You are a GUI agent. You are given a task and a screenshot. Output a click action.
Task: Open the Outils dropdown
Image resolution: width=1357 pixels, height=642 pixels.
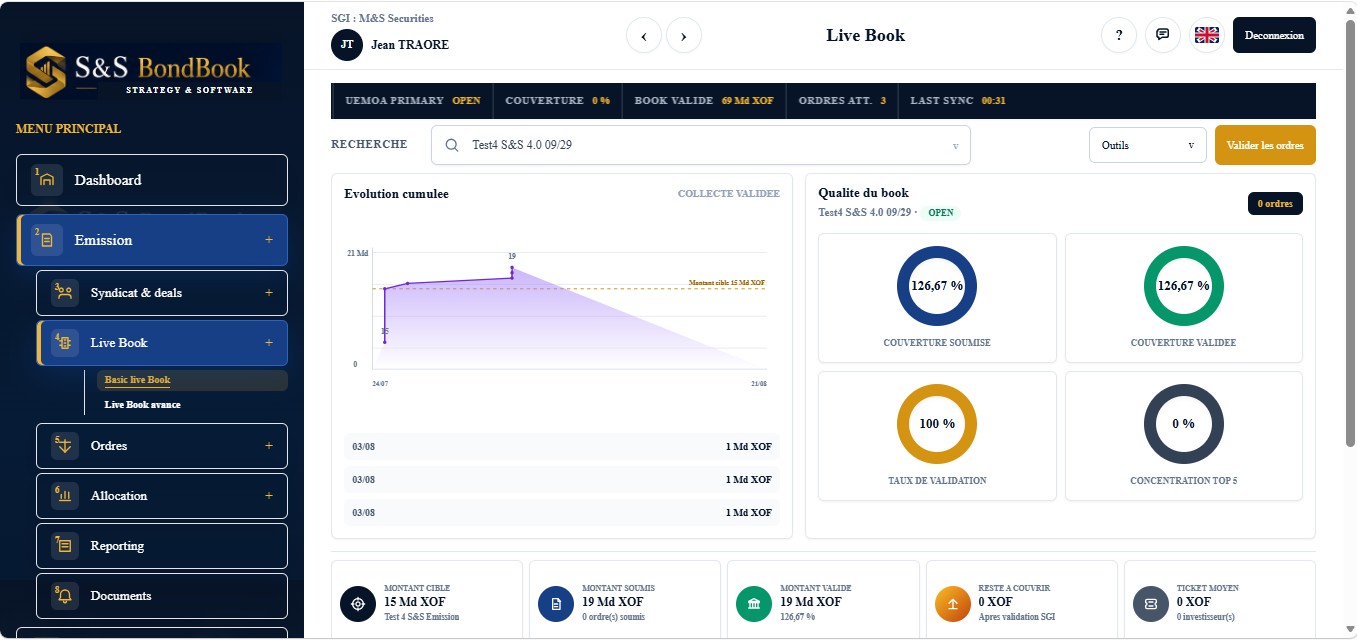pyautogui.click(x=1148, y=145)
